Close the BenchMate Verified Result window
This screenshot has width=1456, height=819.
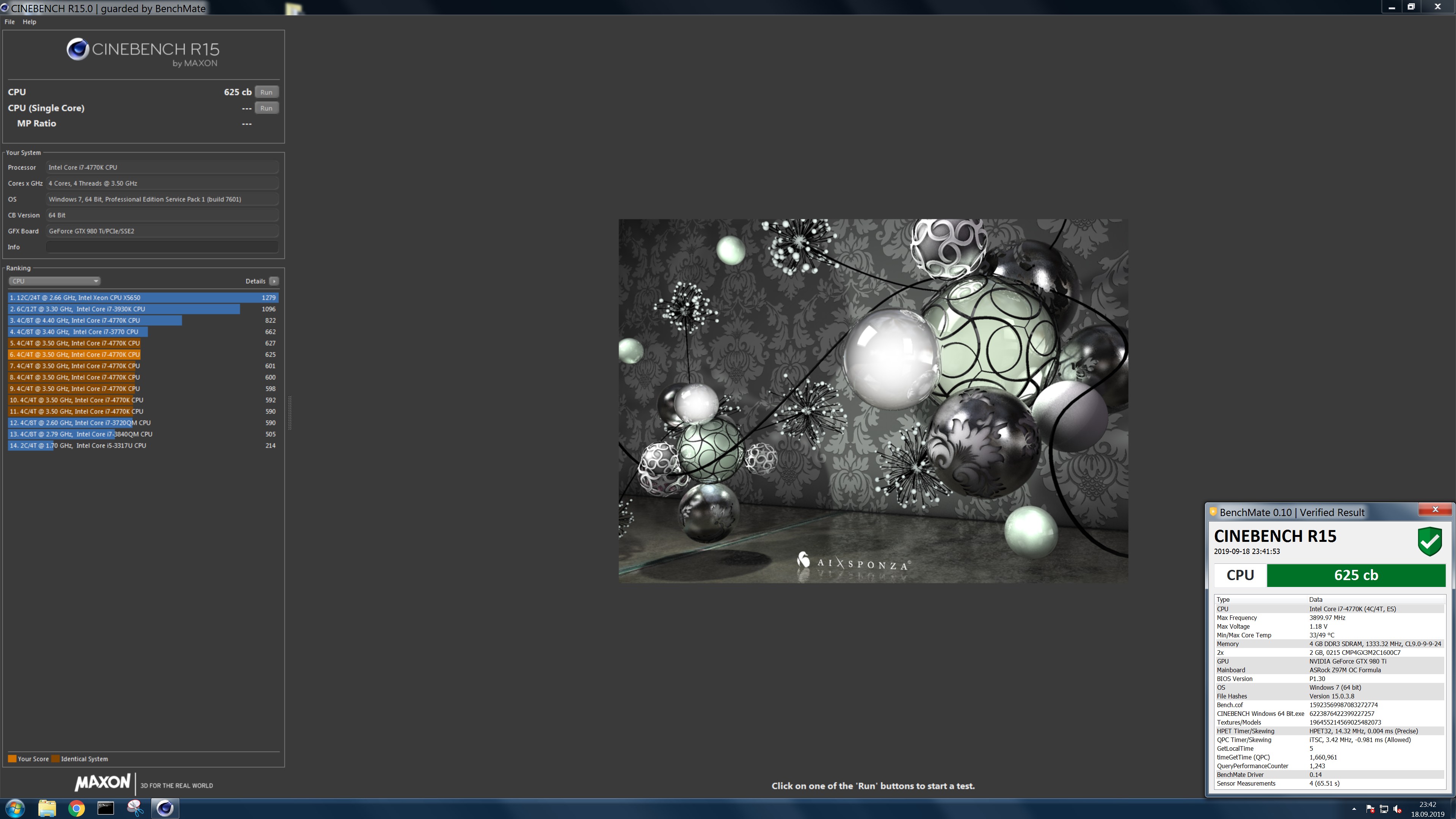point(1434,510)
